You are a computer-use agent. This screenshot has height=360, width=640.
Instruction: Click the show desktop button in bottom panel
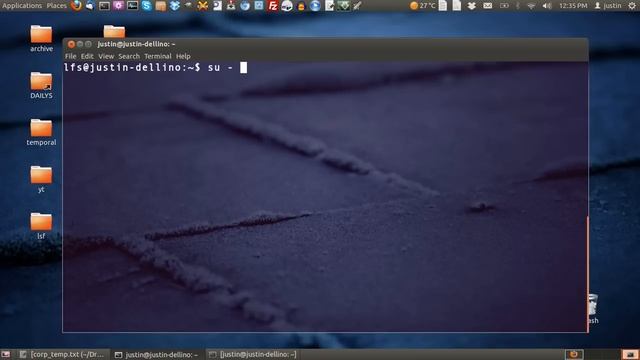coord(5,354)
